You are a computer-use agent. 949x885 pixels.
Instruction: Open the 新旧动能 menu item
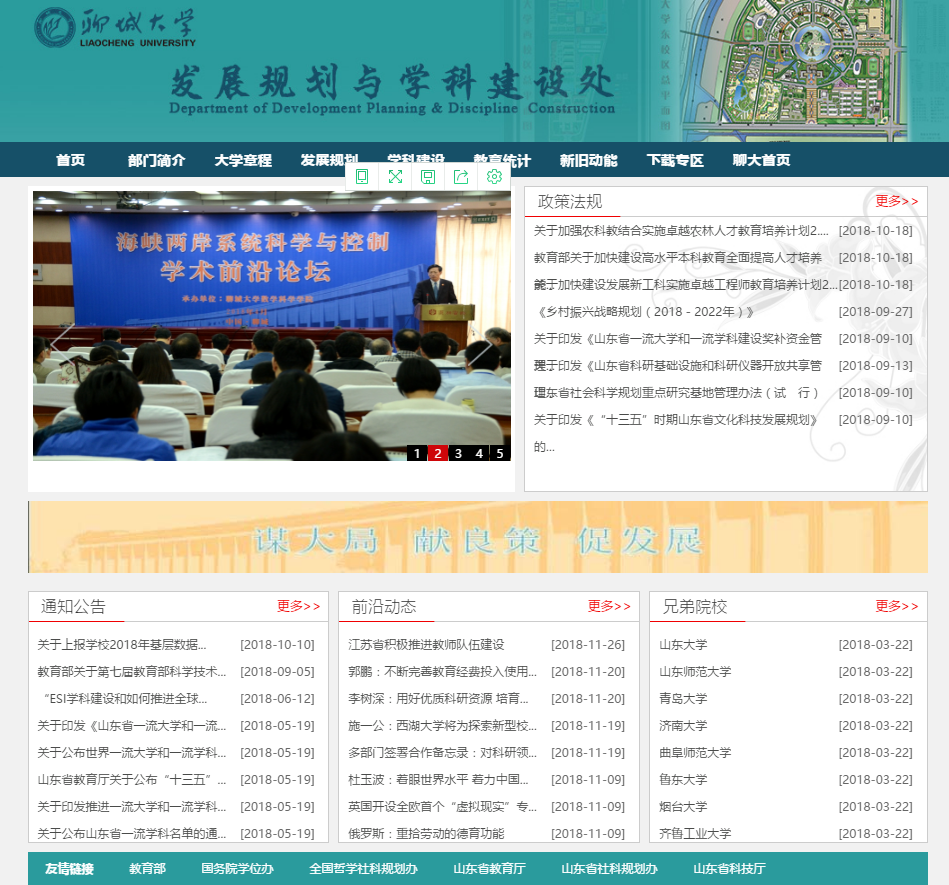click(x=588, y=160)
